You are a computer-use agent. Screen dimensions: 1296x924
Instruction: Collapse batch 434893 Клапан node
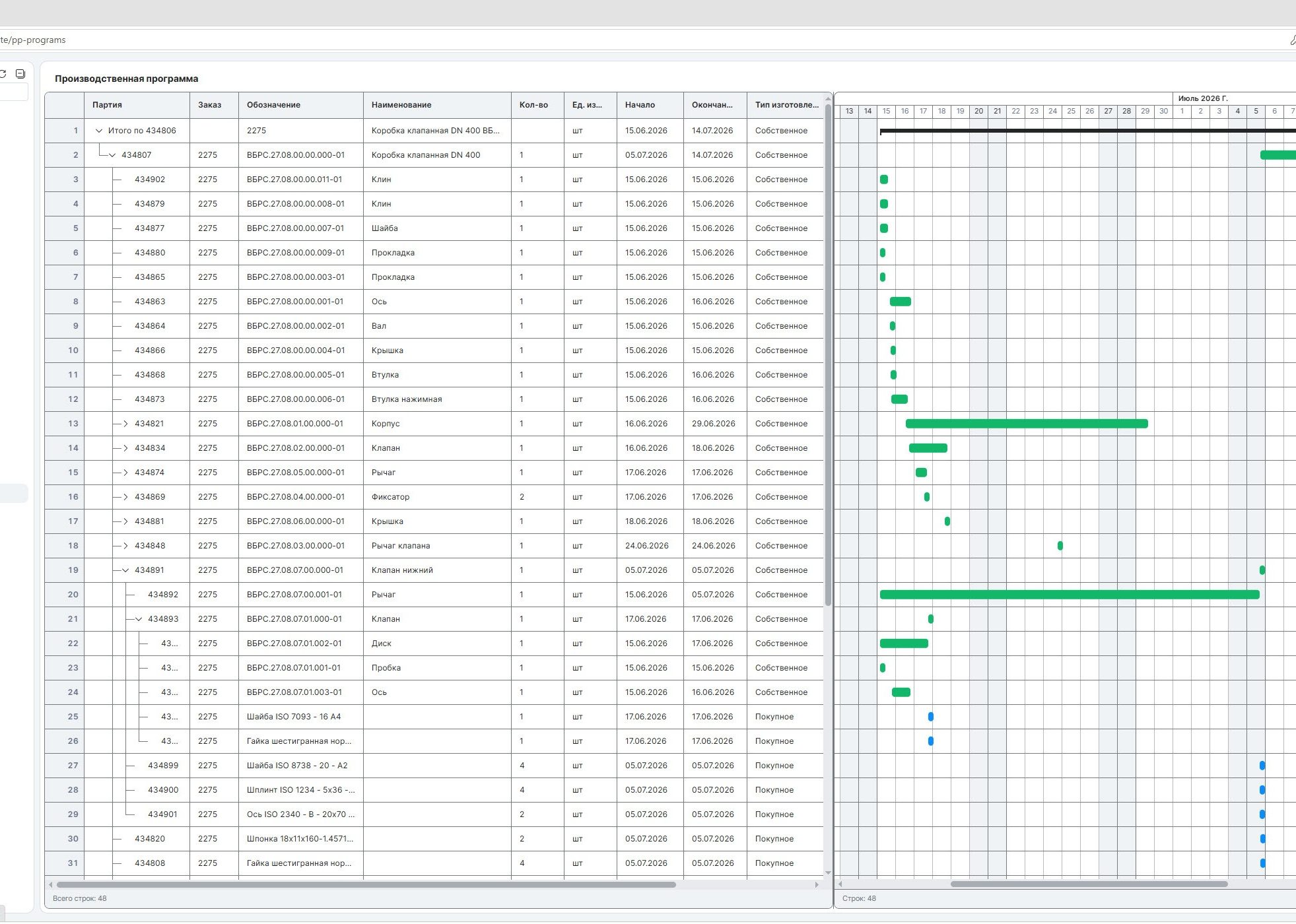point(139,619)
